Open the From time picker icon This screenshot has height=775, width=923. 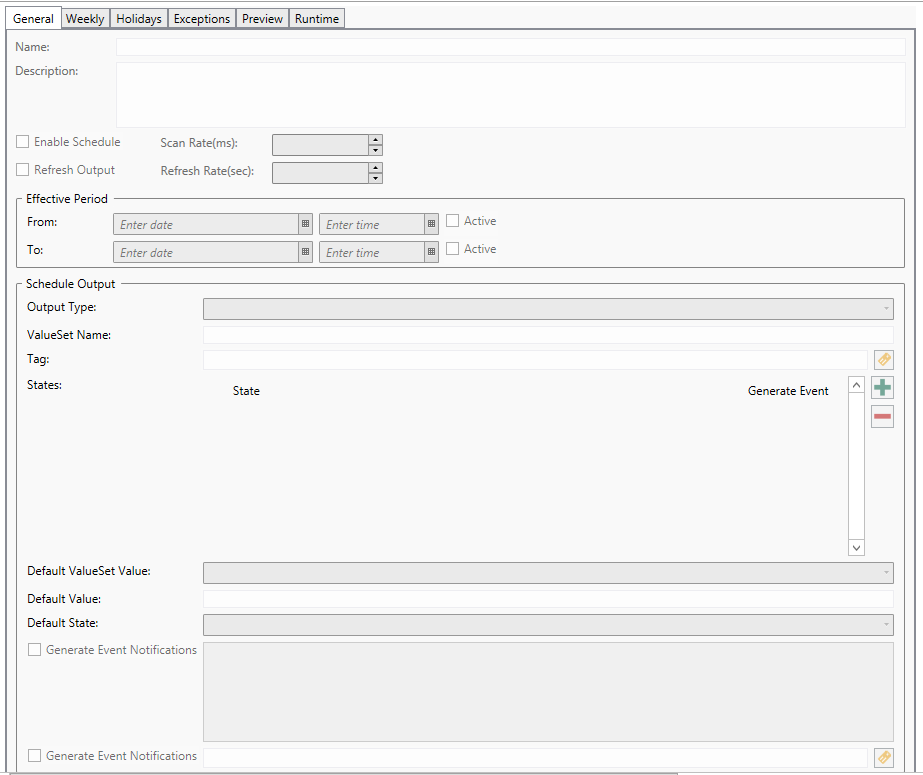tap(431, 224)
